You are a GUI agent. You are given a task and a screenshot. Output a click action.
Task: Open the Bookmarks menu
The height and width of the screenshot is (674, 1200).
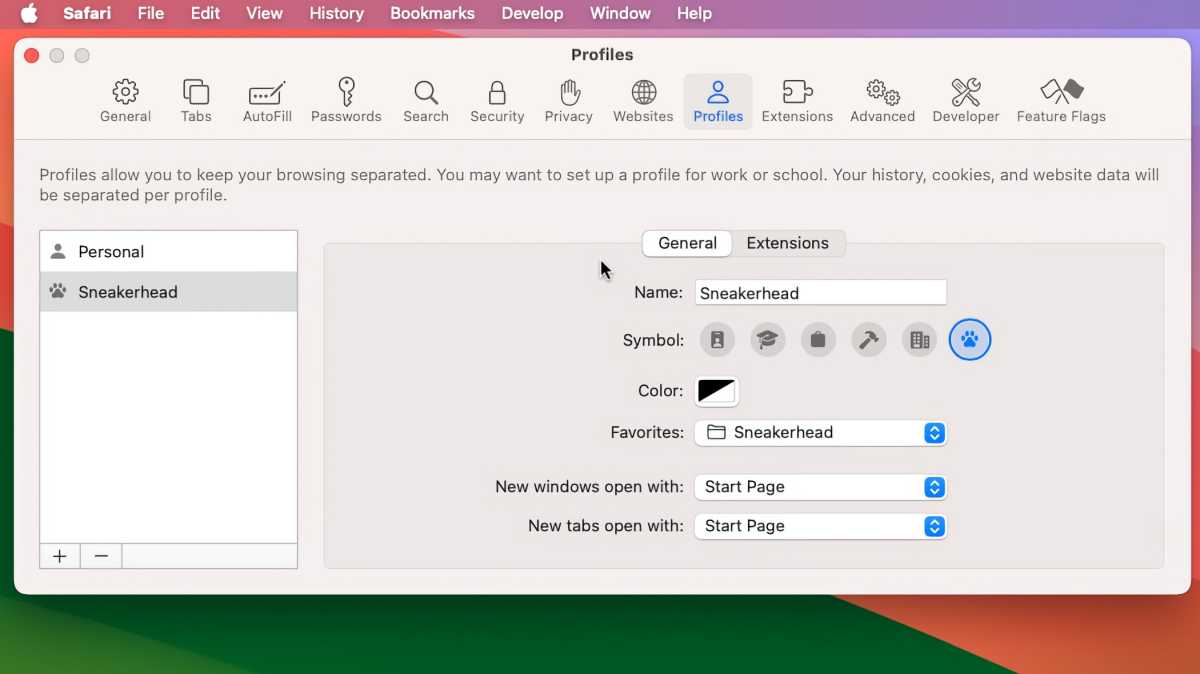[432, 13]
